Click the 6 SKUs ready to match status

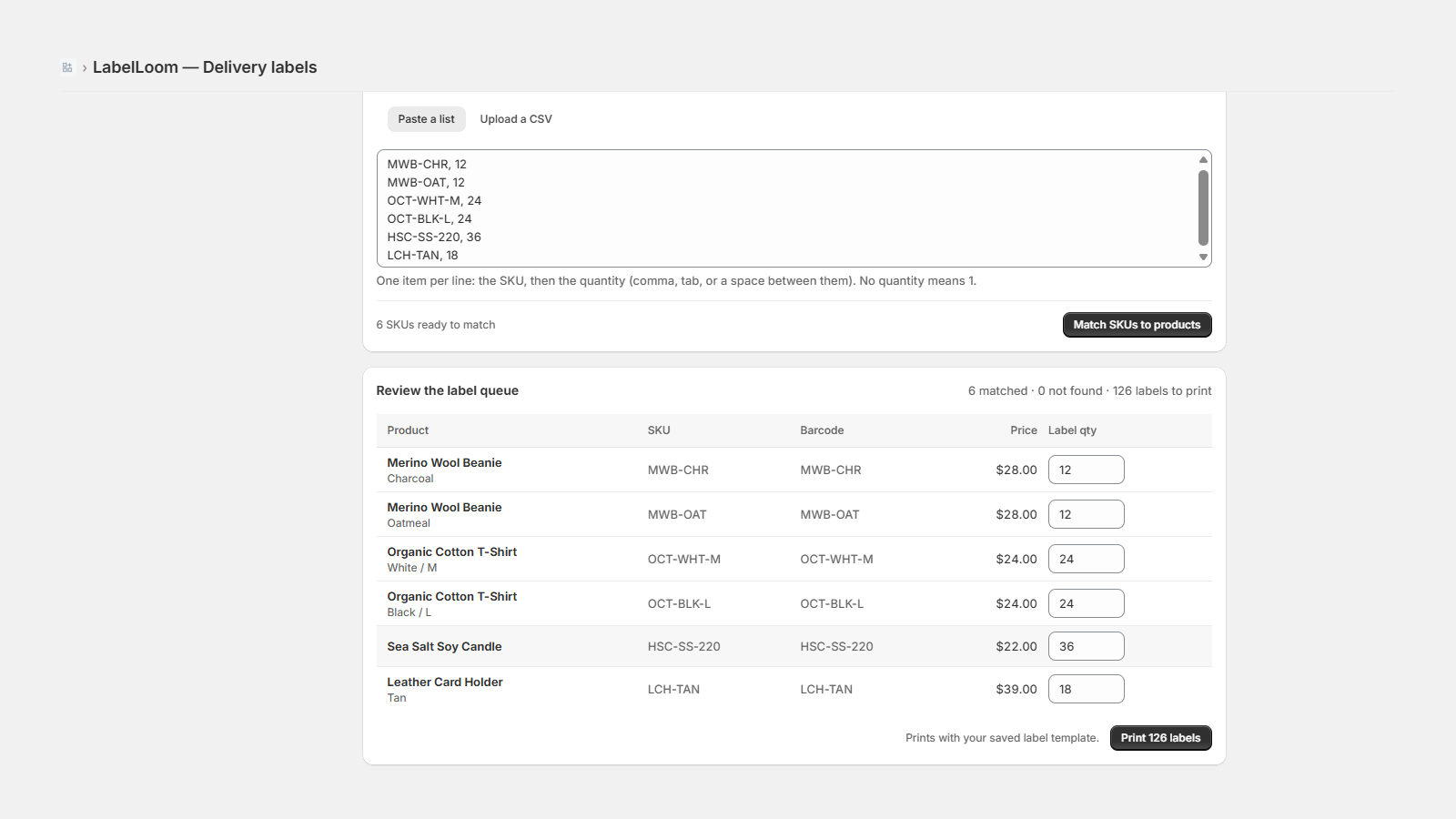436,325
